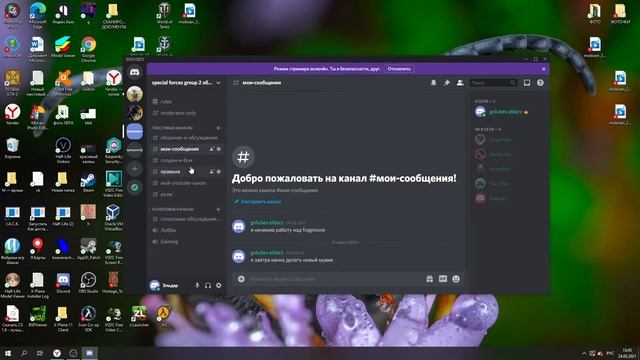640x360 pixels.
Task: Open Google Chrome desktop icon
Action: coord(88,49)
